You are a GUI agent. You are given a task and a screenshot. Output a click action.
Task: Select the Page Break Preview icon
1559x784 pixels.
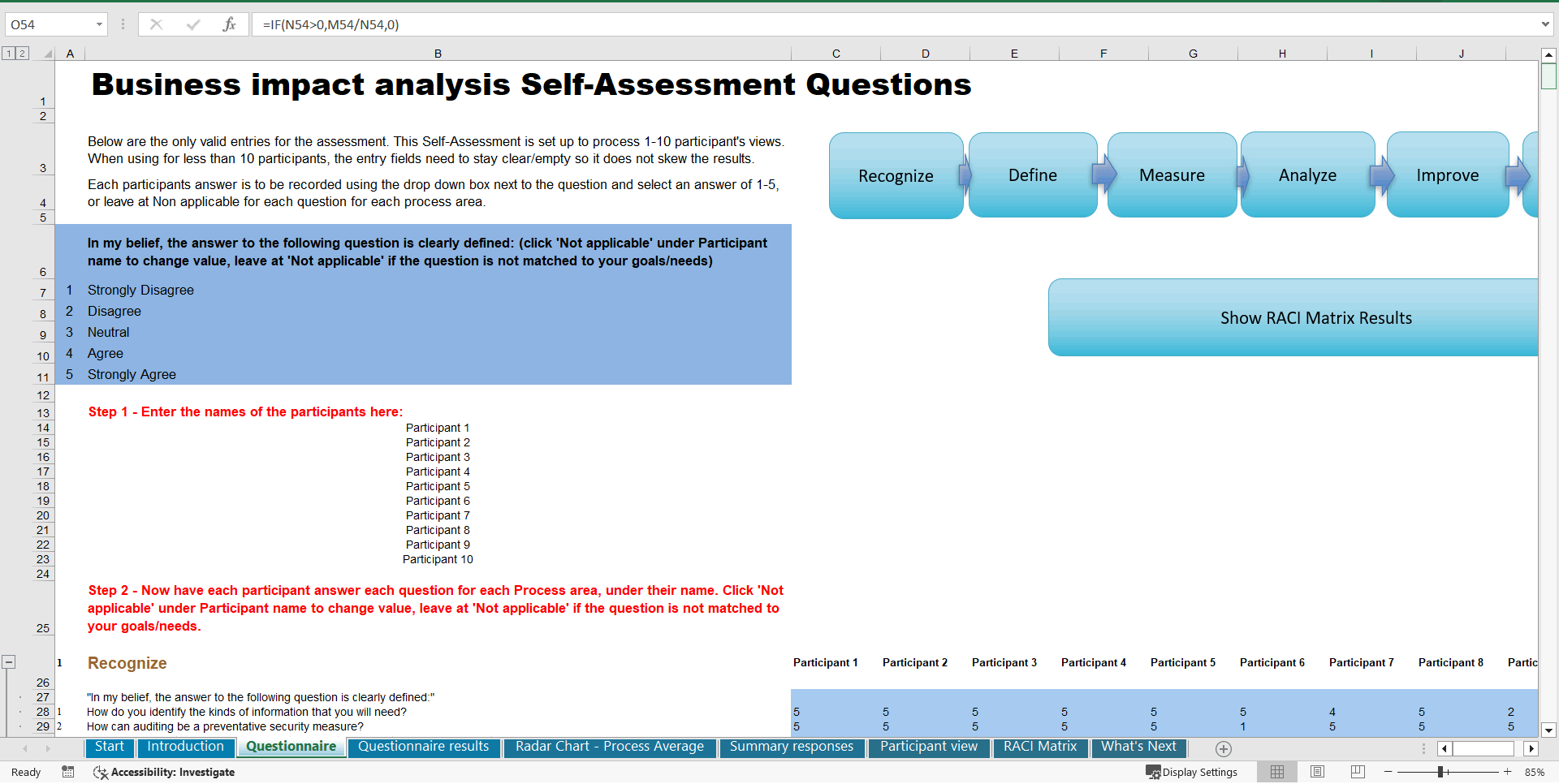point(1356,772)
